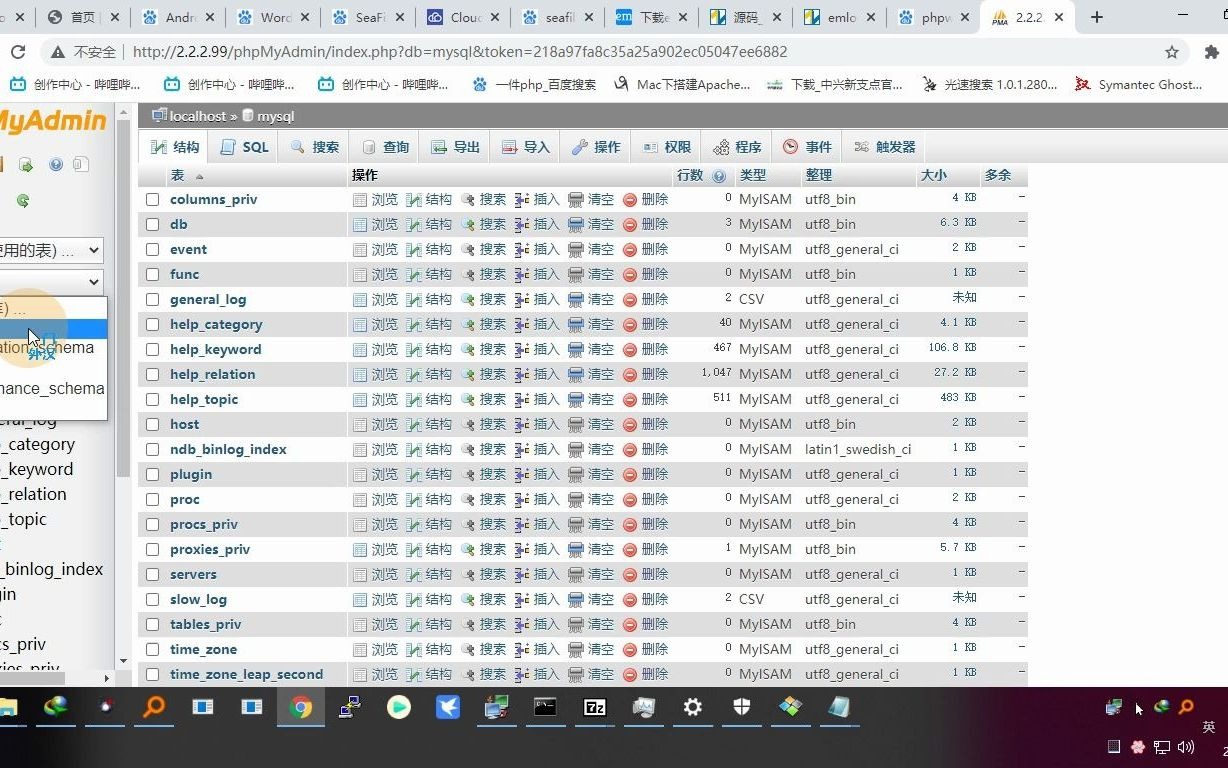Screen dimensions: 1228x768
Task: Open structure of help_relation table
Action: pos(429,374)
